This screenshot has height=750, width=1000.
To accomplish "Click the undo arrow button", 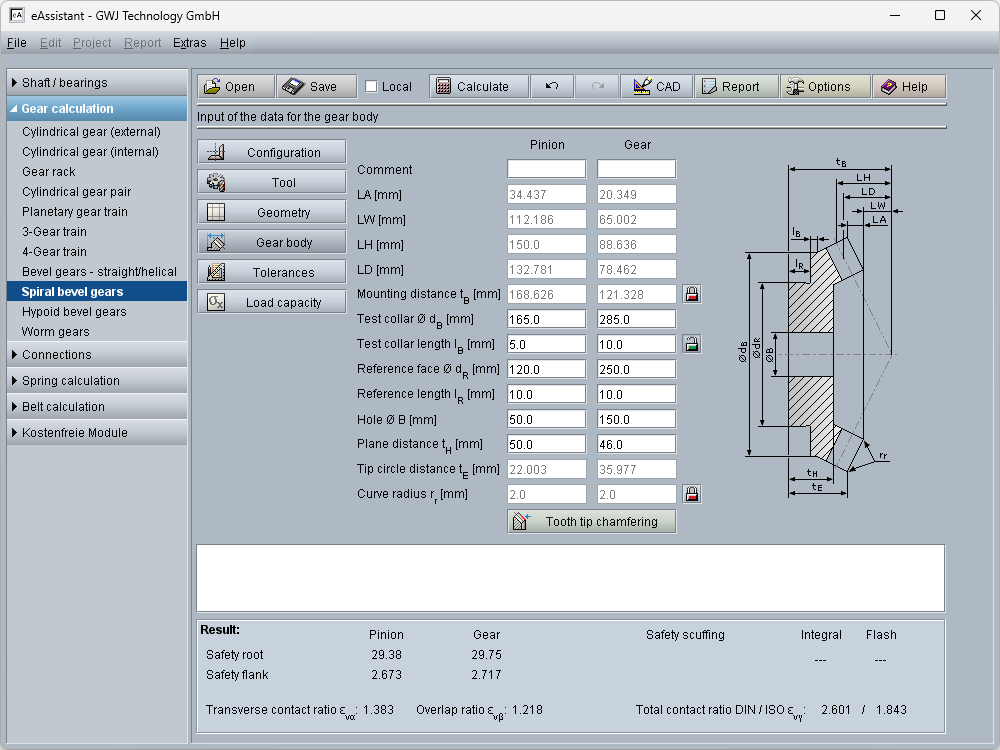I will click(551, 87).
